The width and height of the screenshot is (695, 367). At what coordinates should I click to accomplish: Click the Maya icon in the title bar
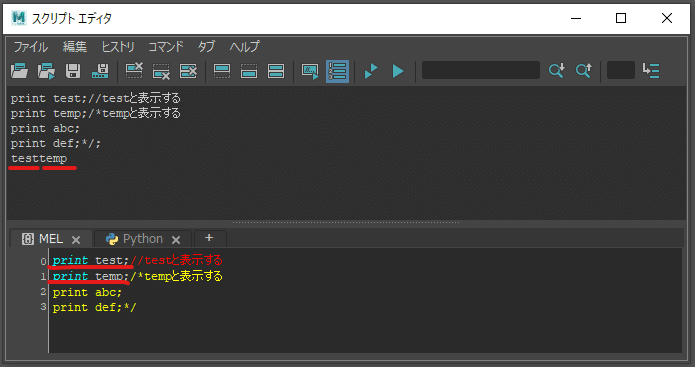pos(19,18)
